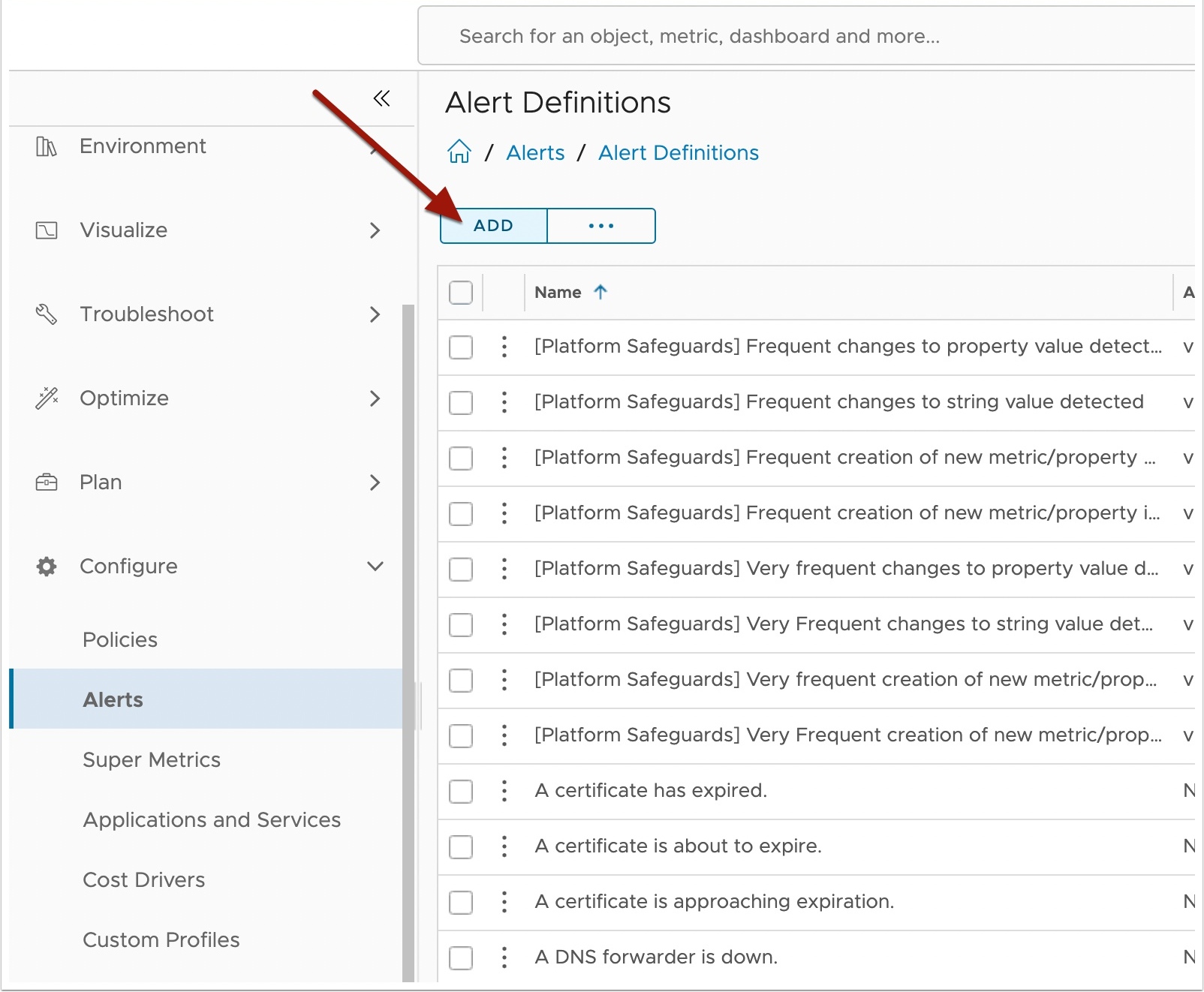Tick checkbox for 'Frequent changes to string value detected'
1204x992 pixels.
tap(461, 402)
